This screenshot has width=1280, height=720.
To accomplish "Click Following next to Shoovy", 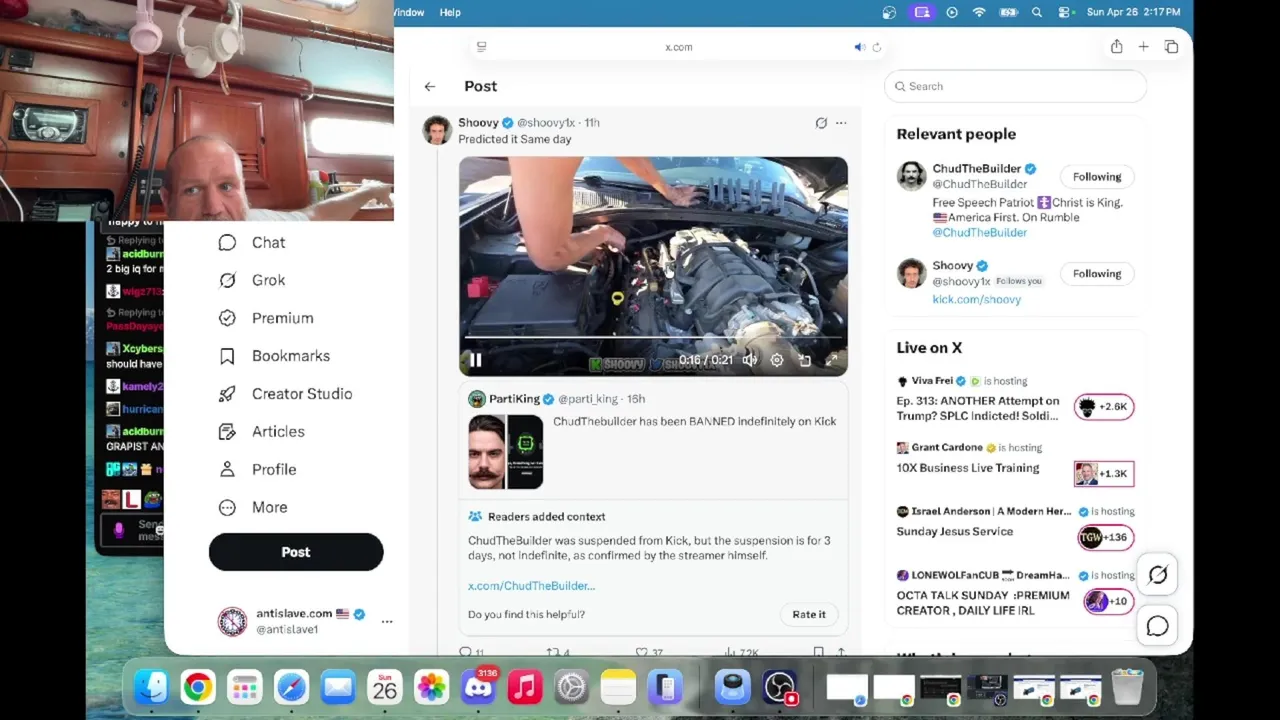I will 1097,274.
